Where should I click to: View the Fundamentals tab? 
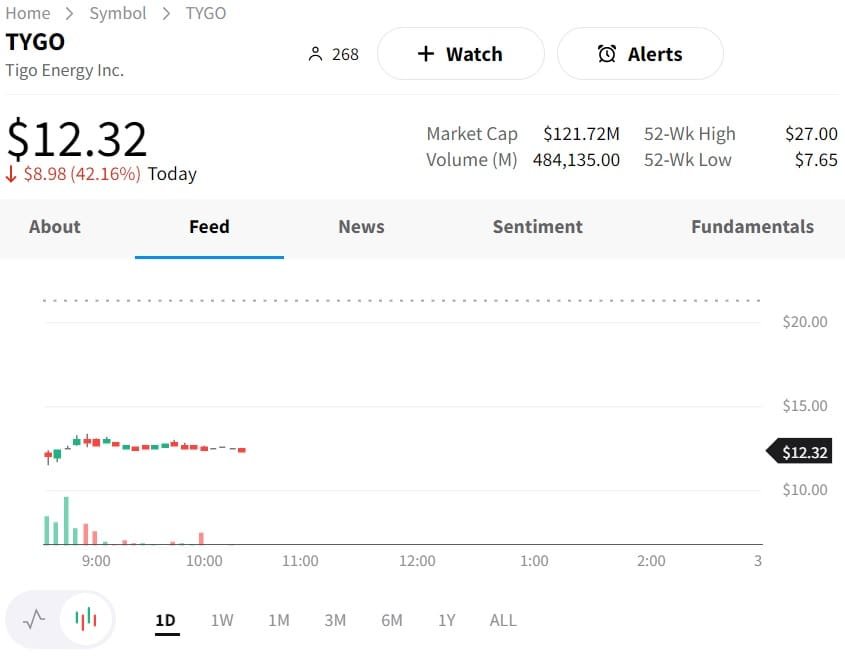(752, 227)
